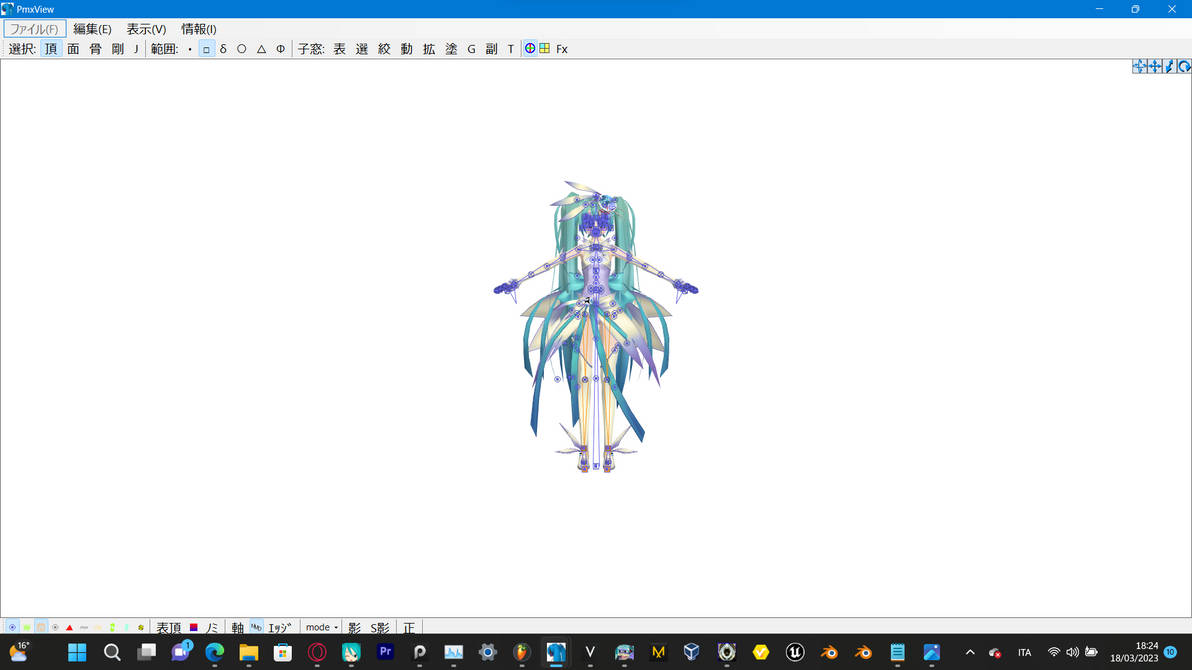The width and height of the screenshot is (1192, 670).
Task: Toggle the エッジ edge display
Action: tap(279, 627)
